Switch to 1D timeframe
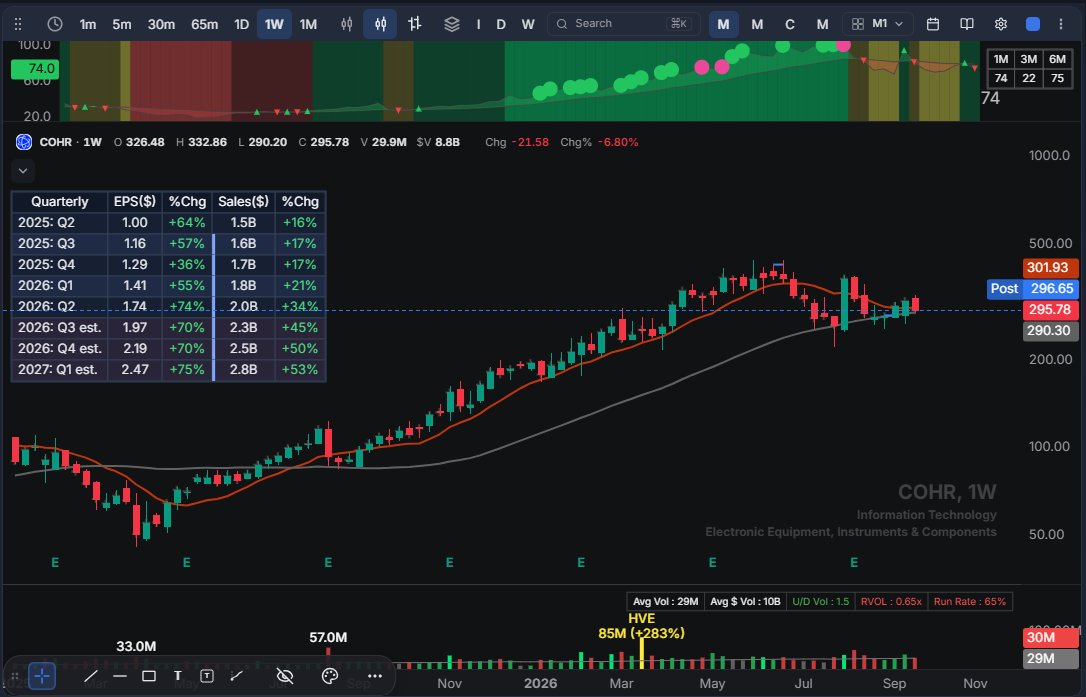Viewport: 1086px width, 697px height. tap(241, 24)
